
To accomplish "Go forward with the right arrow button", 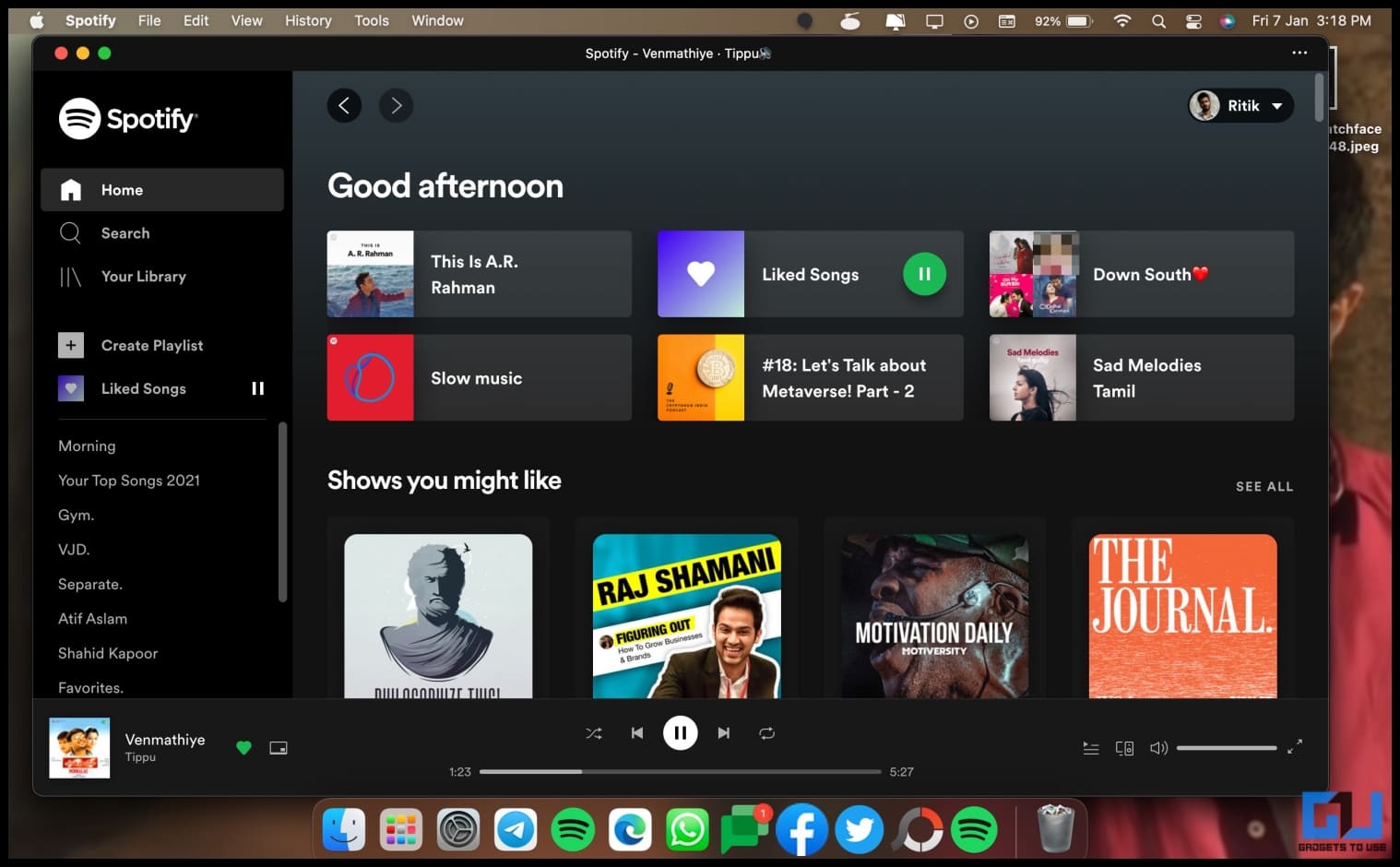I will tap(396, 106).
